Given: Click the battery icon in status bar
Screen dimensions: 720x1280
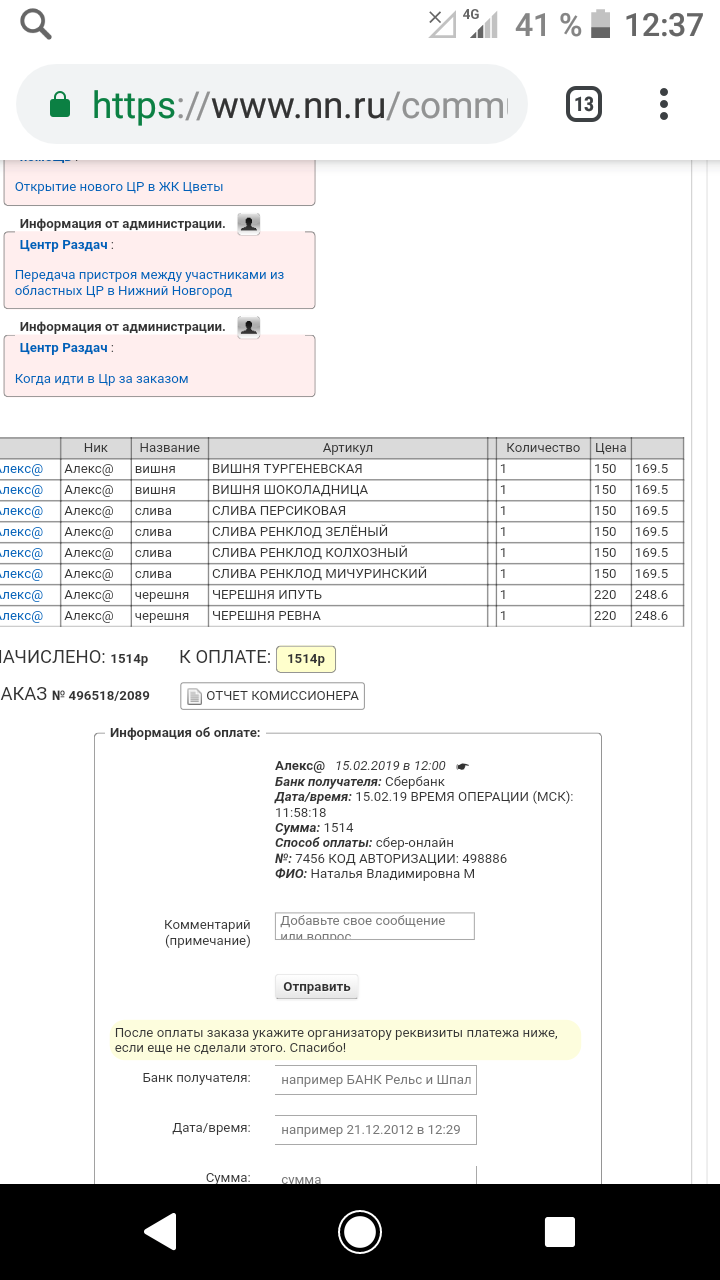Looking at the screenshot, I should 600,23.
